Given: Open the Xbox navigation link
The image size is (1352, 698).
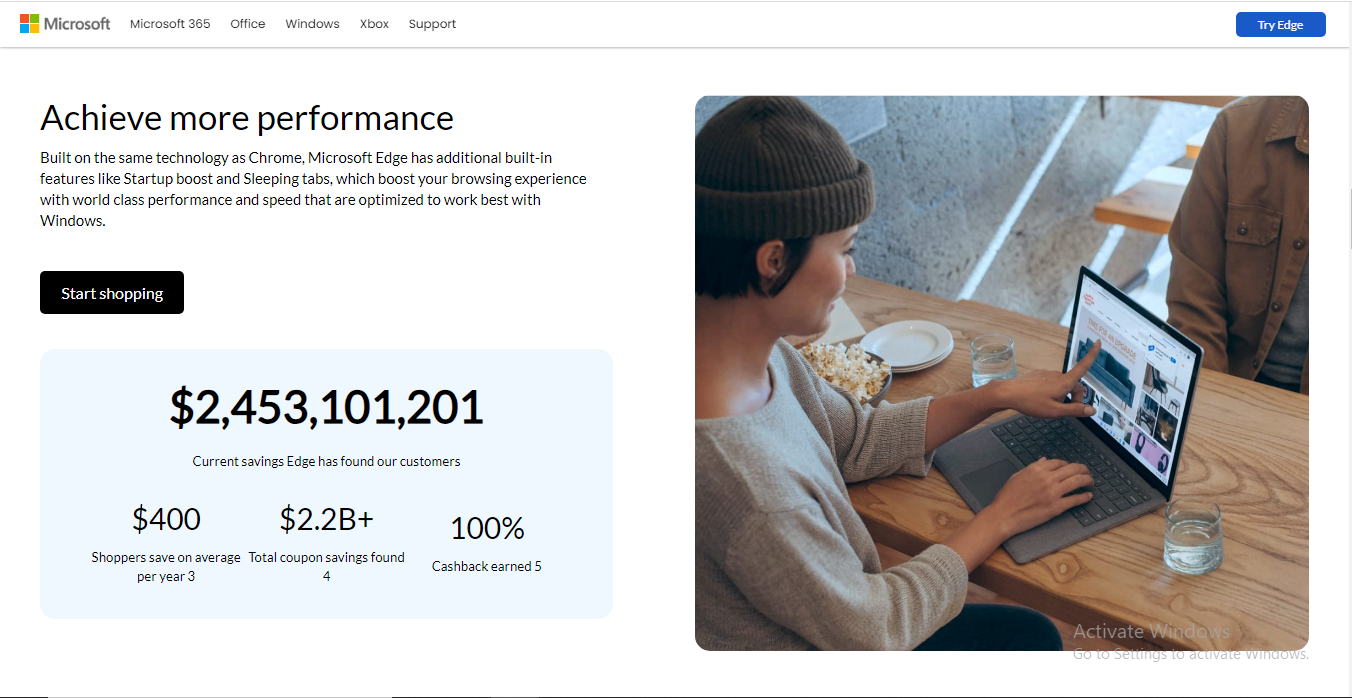Looking at the screenshot, I should click(374, 24).
